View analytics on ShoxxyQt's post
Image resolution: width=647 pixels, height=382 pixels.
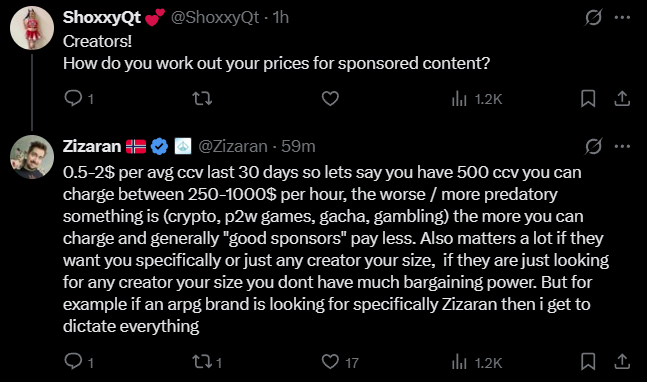click(x=477, y=99)
